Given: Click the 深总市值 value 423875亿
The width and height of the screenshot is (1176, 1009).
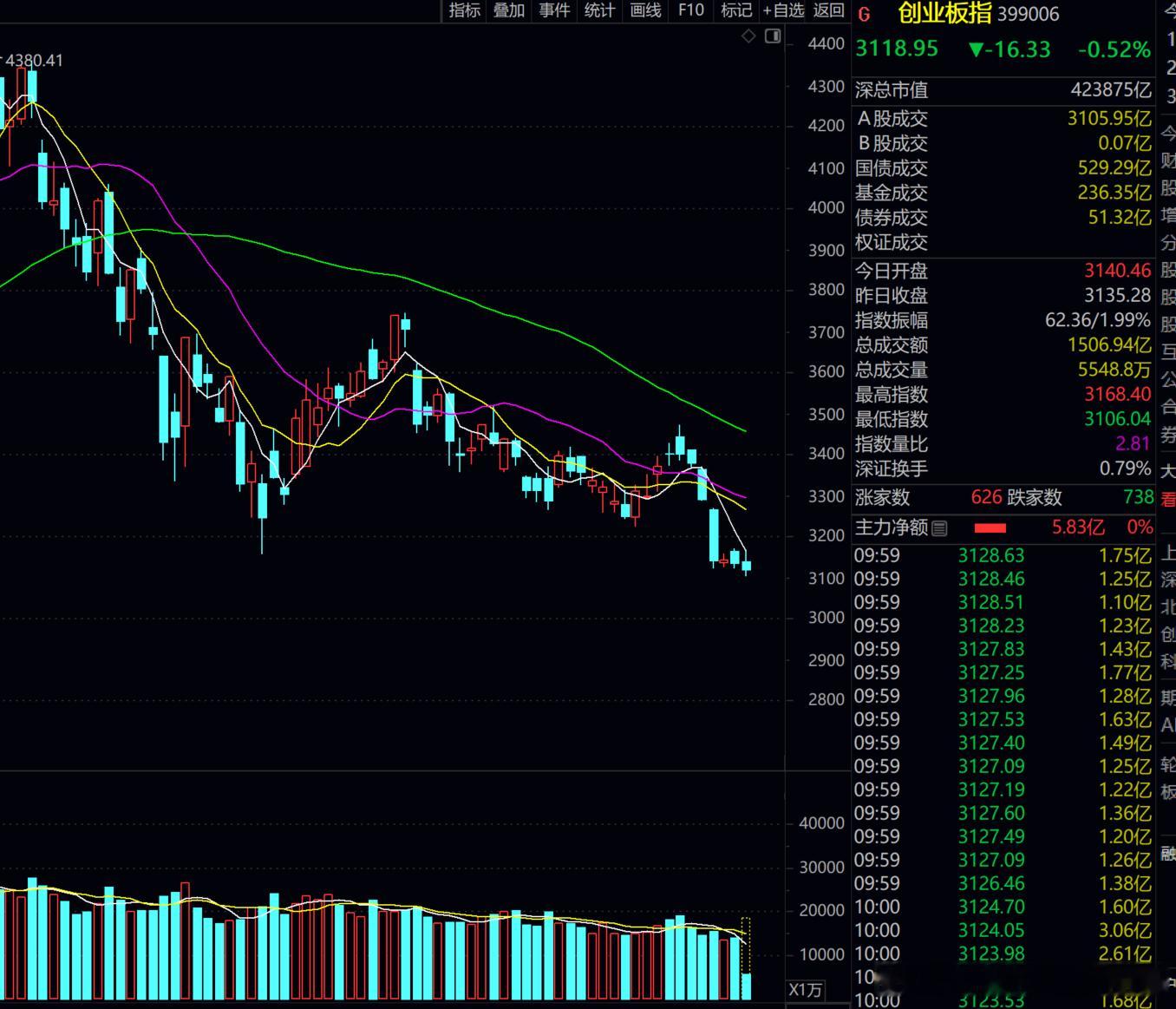Looking at the screenshot, I should [x=1111, y=90].
